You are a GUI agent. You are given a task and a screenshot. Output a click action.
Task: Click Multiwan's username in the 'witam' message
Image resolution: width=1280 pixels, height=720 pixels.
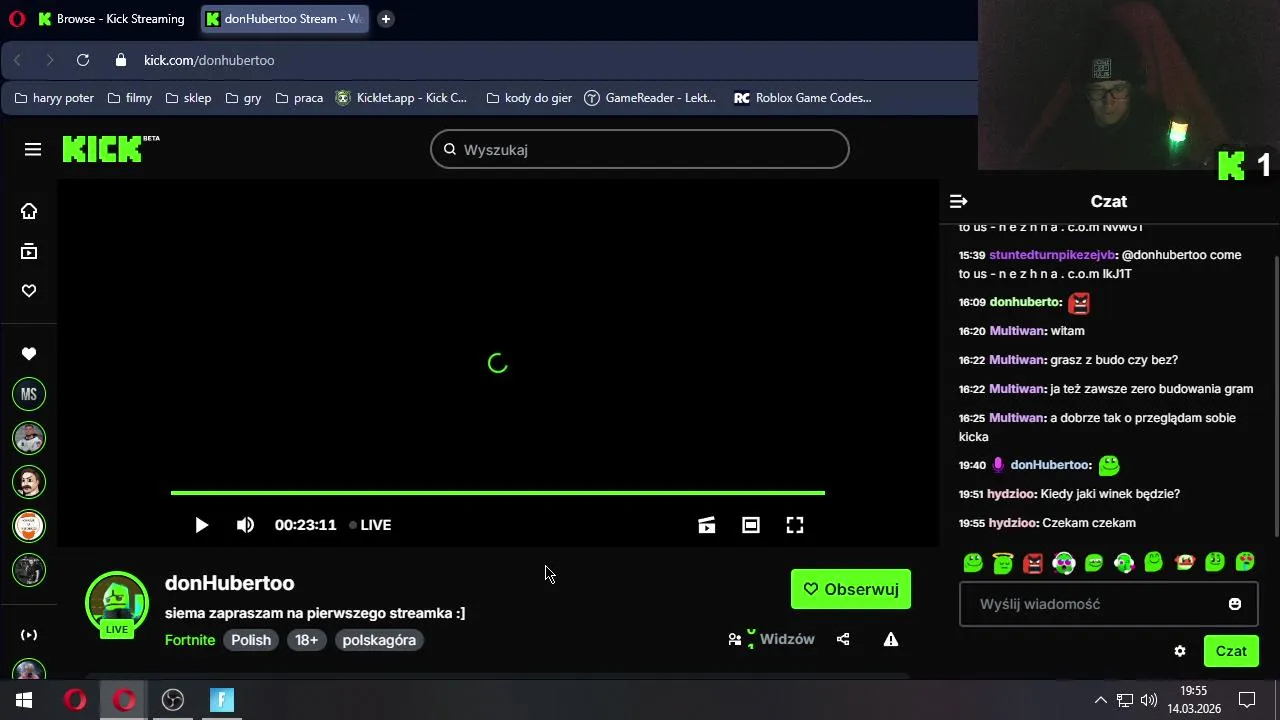pos(1017,331)
